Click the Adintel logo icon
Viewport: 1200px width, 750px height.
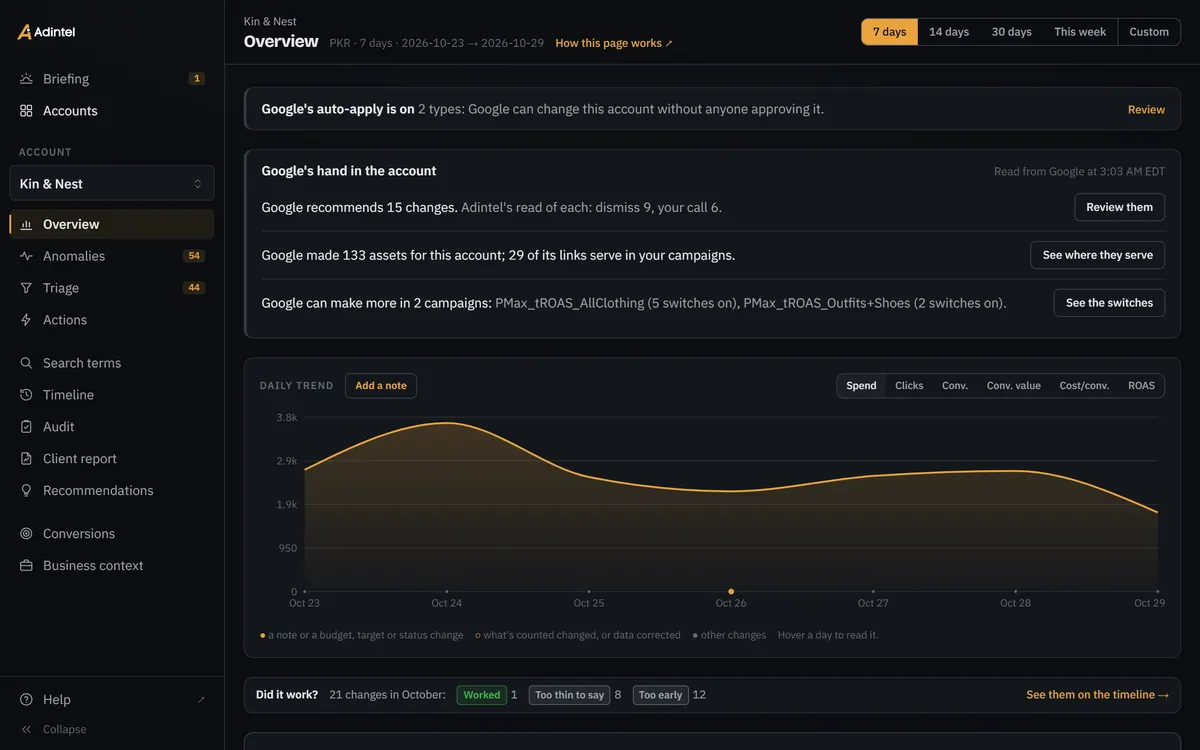(25, 32)
